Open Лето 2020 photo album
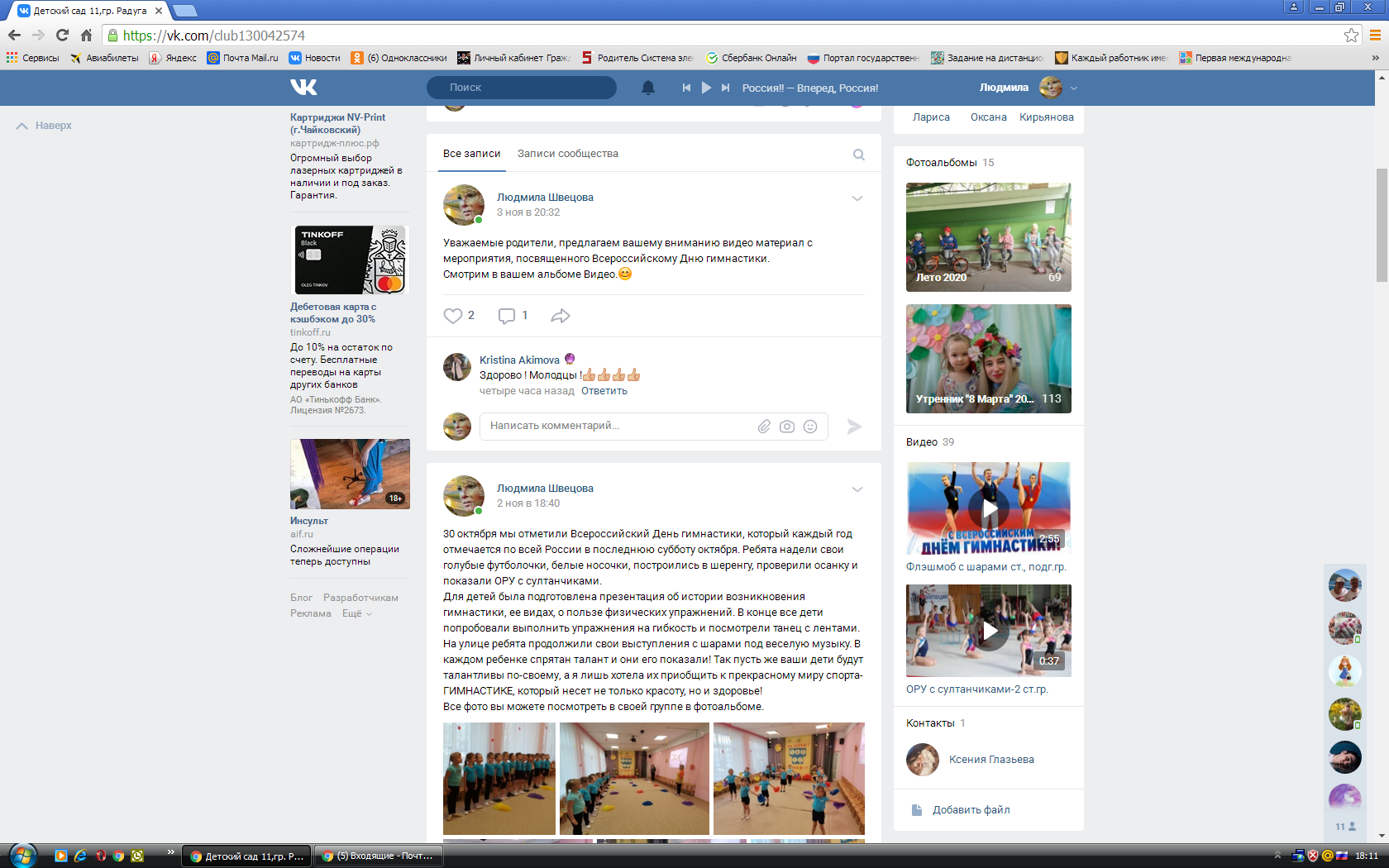Image resolution: width=1389 pixels, height=868 pixels. tap(989, 237)
